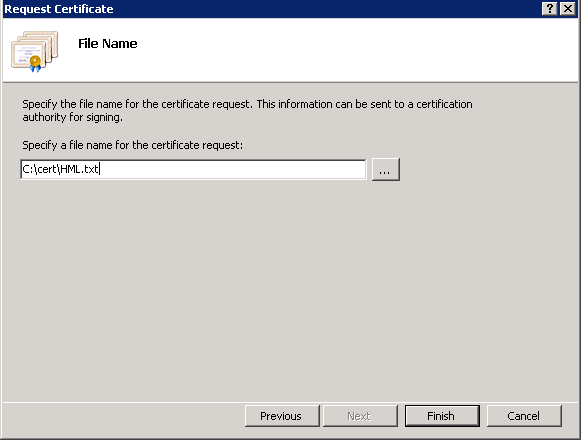
Task: Click the File Name page heading
Action: (x=107, y=44)
